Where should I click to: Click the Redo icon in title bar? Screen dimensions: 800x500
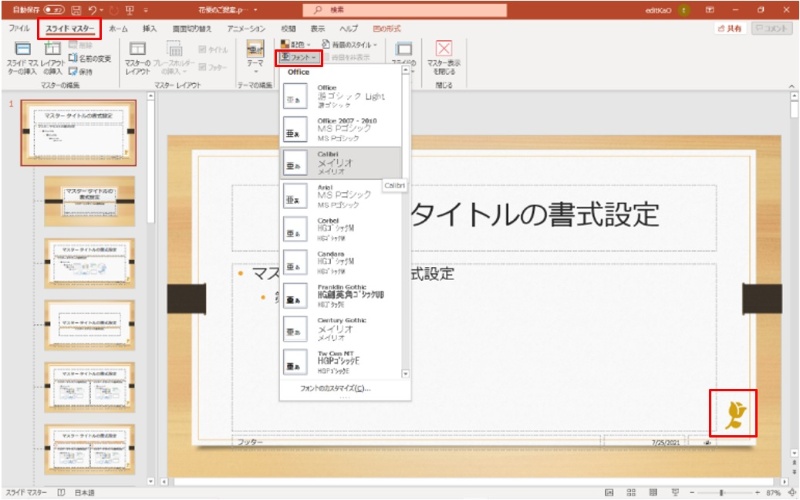pos(114,10)
